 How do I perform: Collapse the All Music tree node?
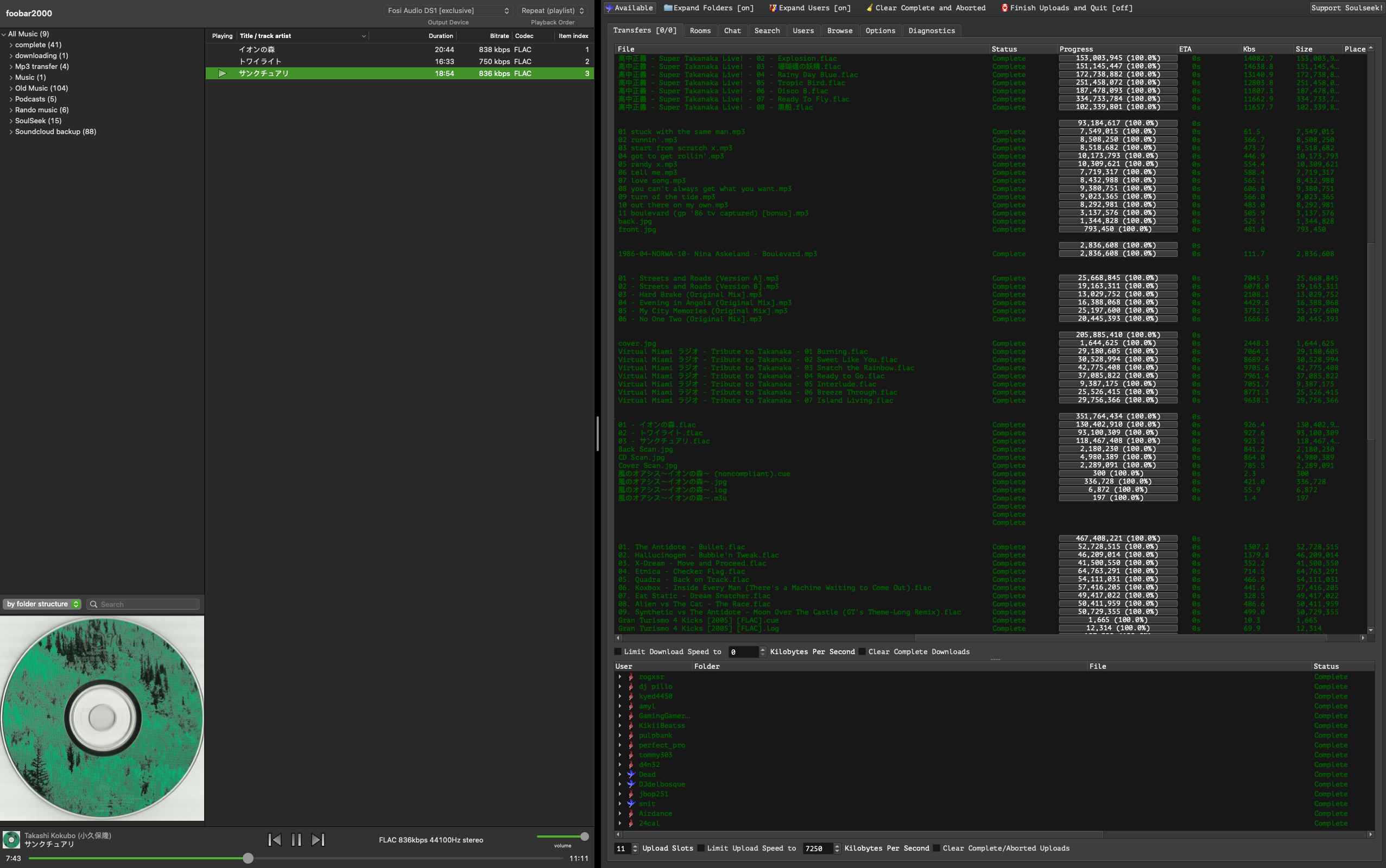click(4, 34)
